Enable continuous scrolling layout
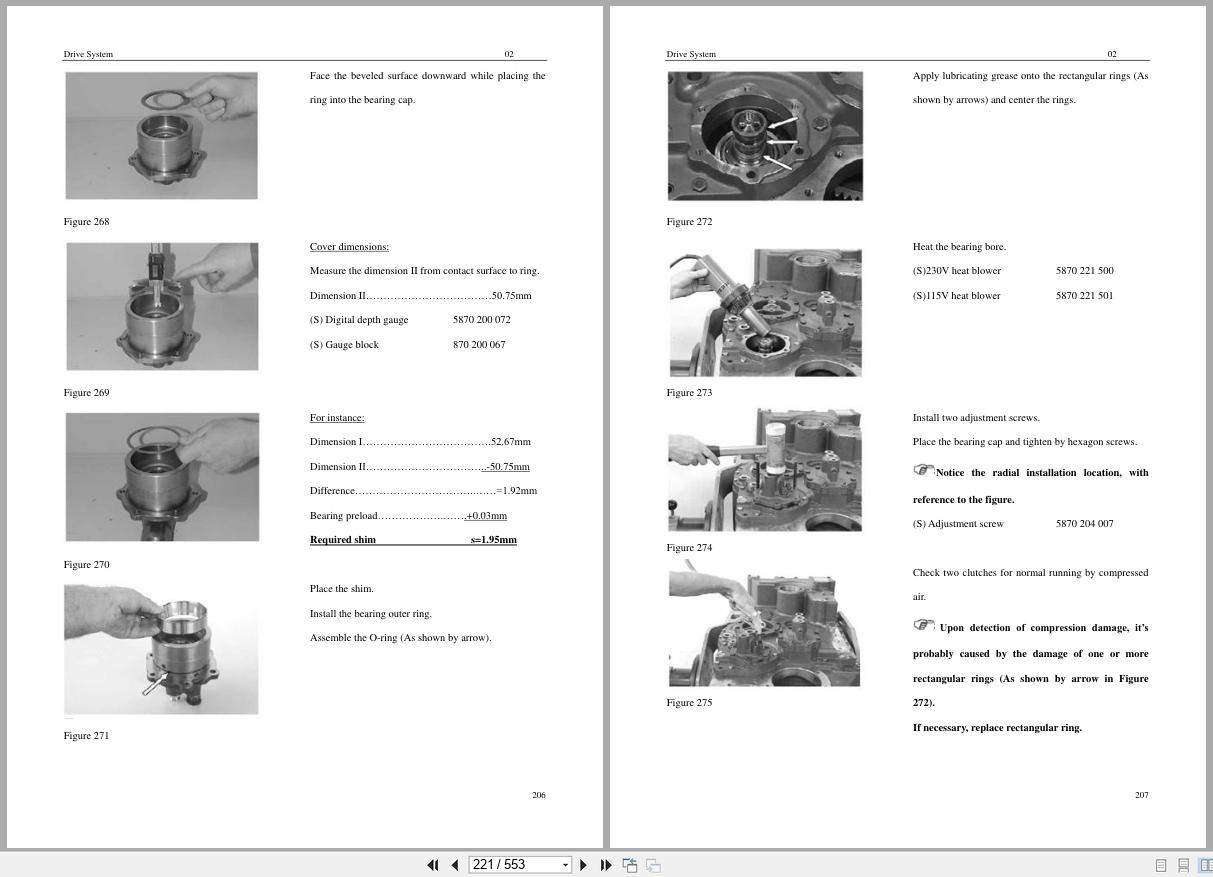The image size is (1213, 877). [x=1184, y=864]
